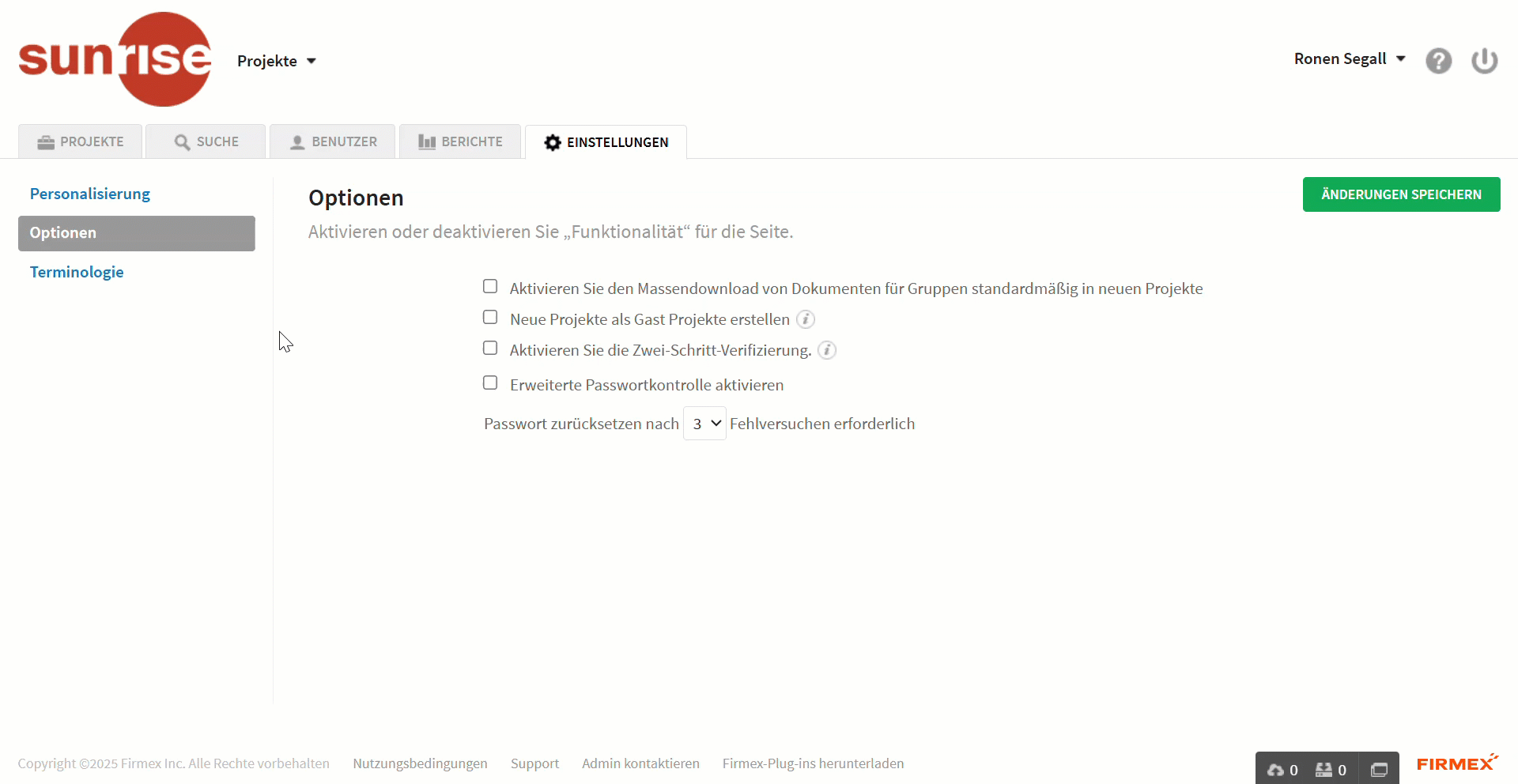
Task: Switch to the BERICHTE tab
Action: pos(460,141)
